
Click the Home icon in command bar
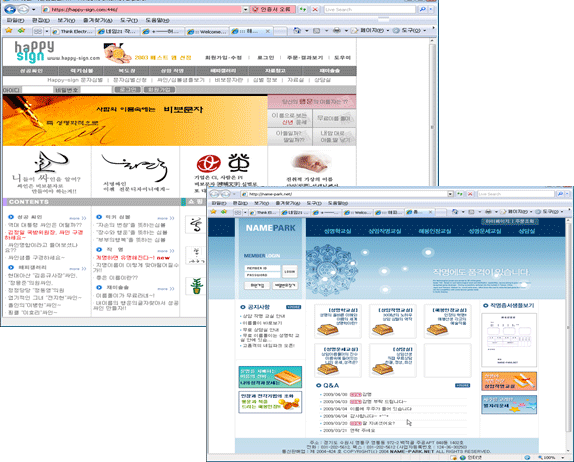[x=297, y=31]
